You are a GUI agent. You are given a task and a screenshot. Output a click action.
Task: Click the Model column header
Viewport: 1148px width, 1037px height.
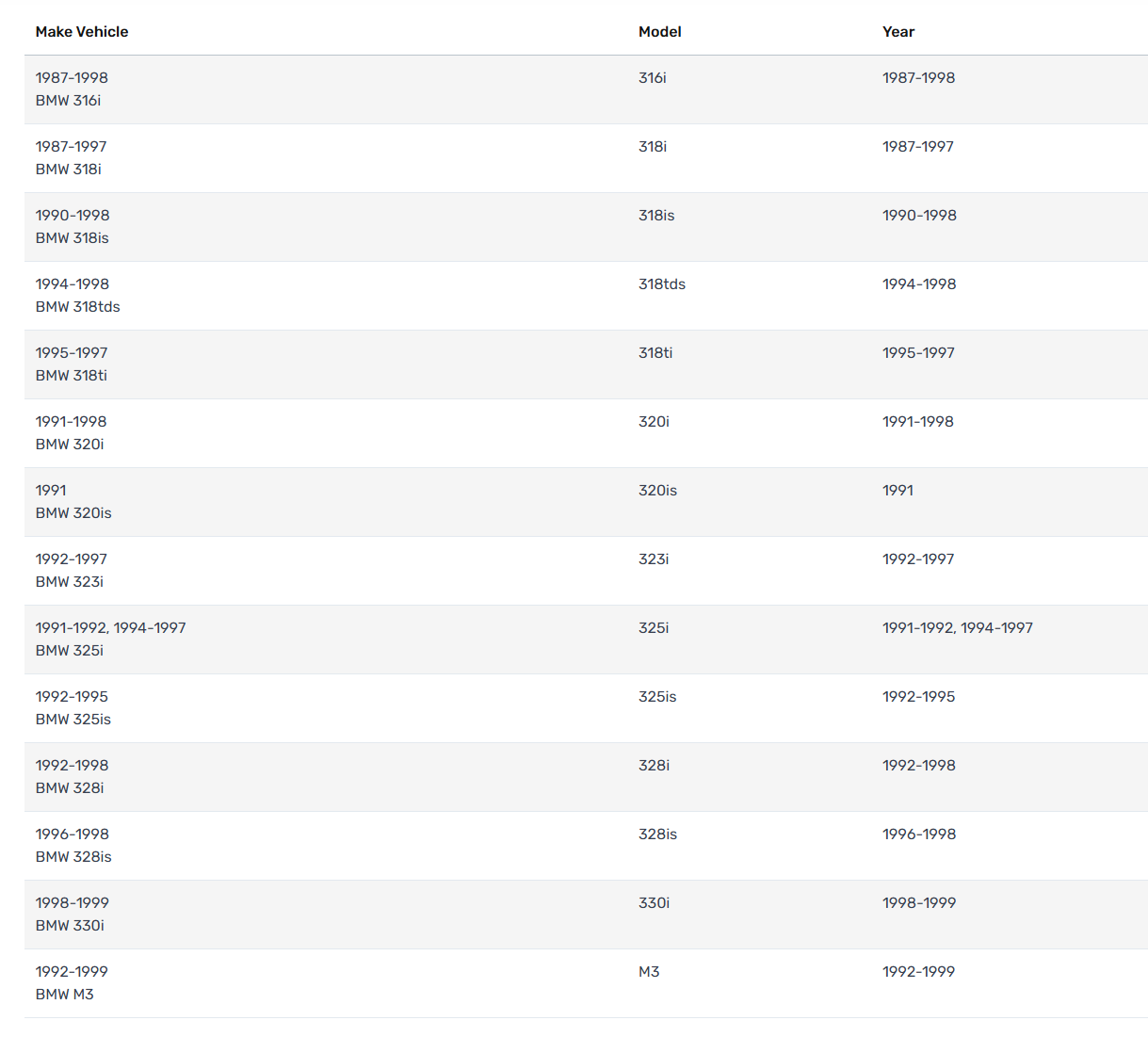(659, 32)
